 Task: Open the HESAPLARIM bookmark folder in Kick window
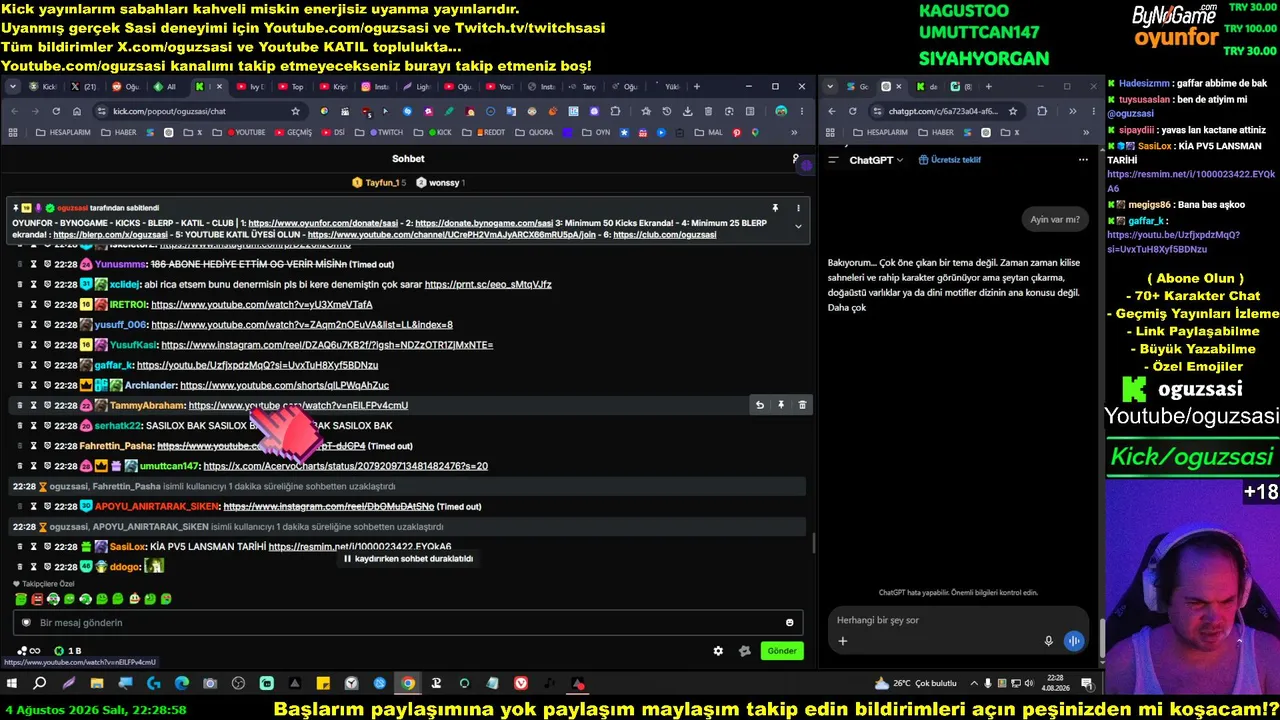62,132
